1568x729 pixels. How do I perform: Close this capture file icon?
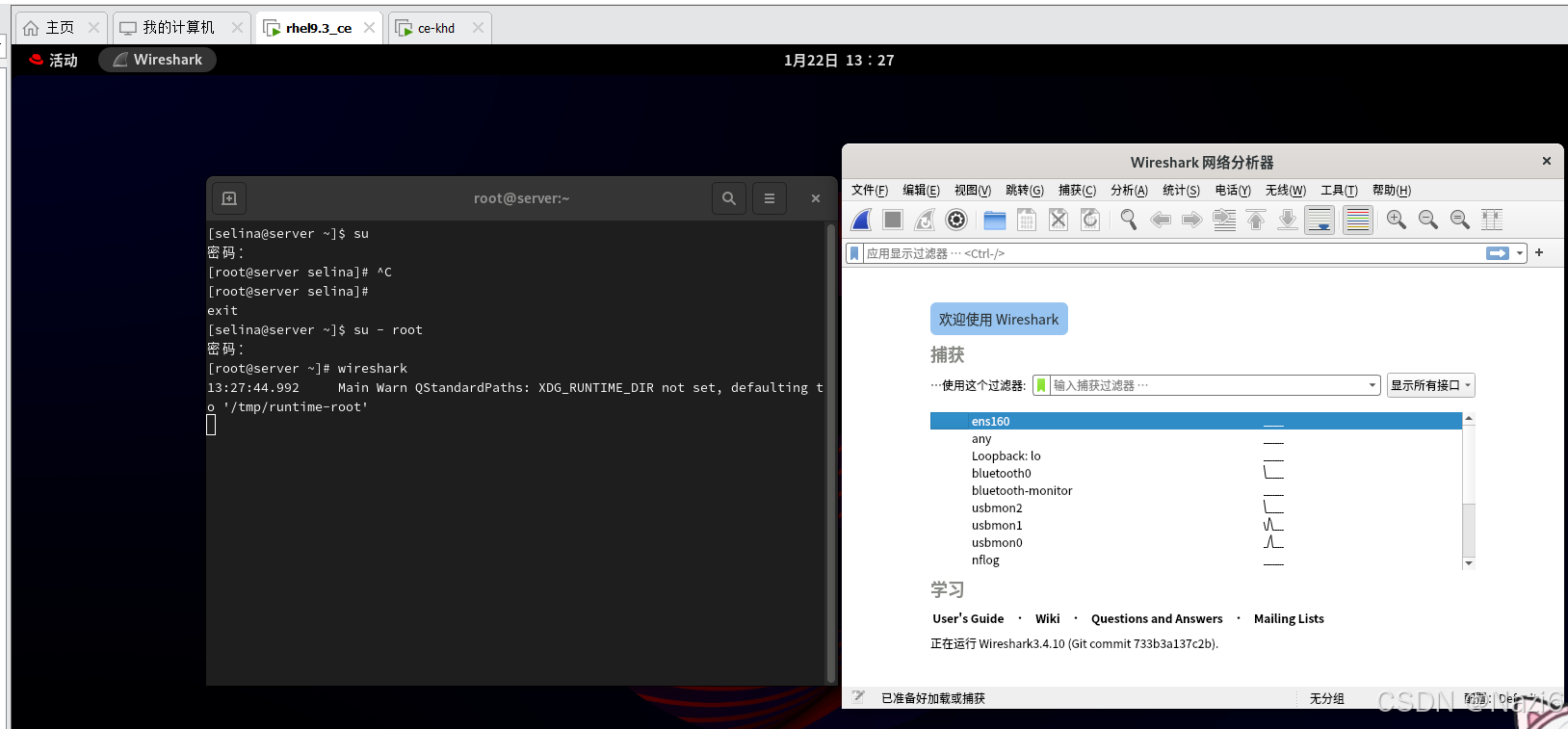(1058, 221)
